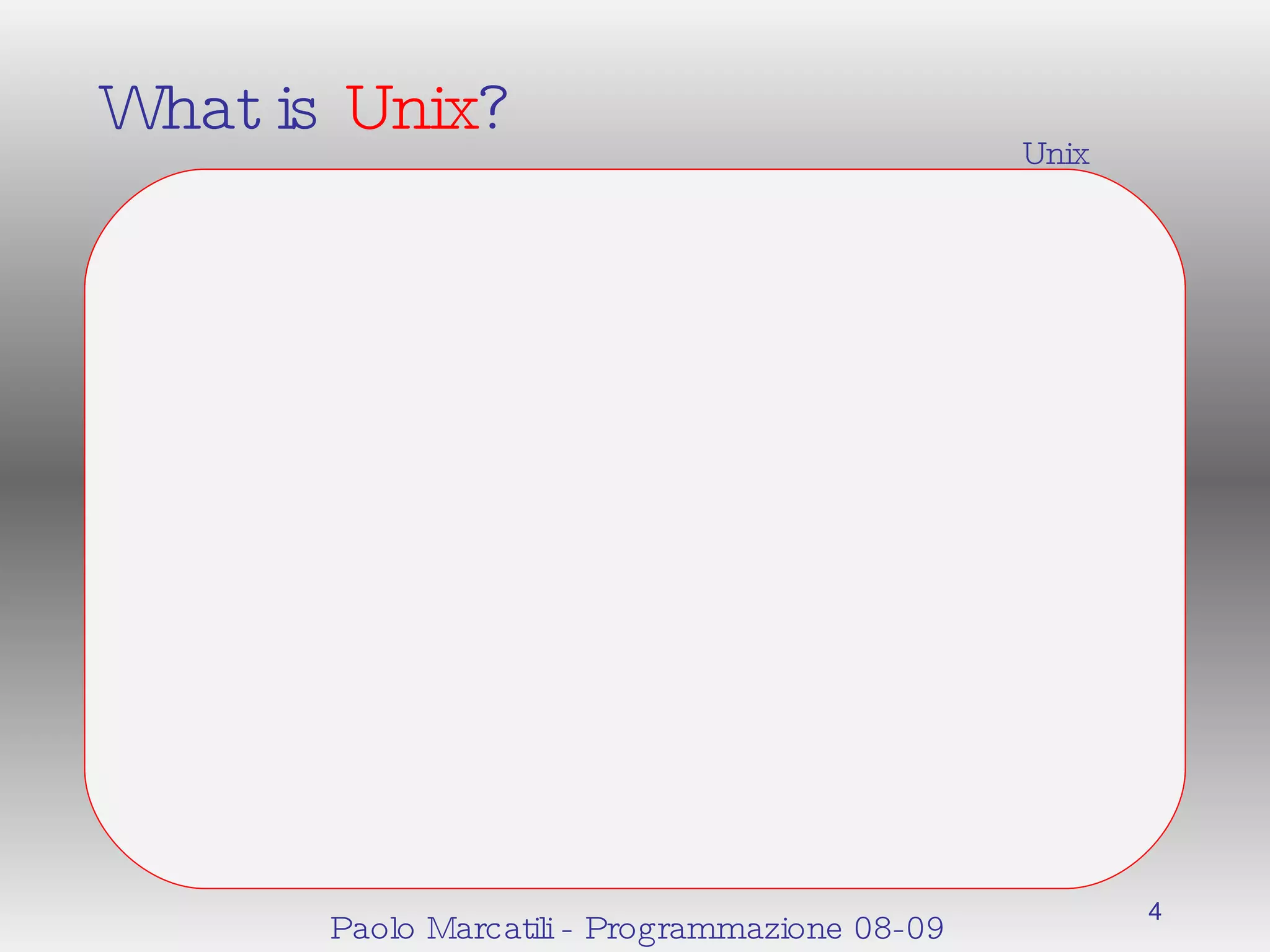The height and width of the screenshot is (952, 1270).
Task: Click the slide number 4
Action: tap(1155, 911)
